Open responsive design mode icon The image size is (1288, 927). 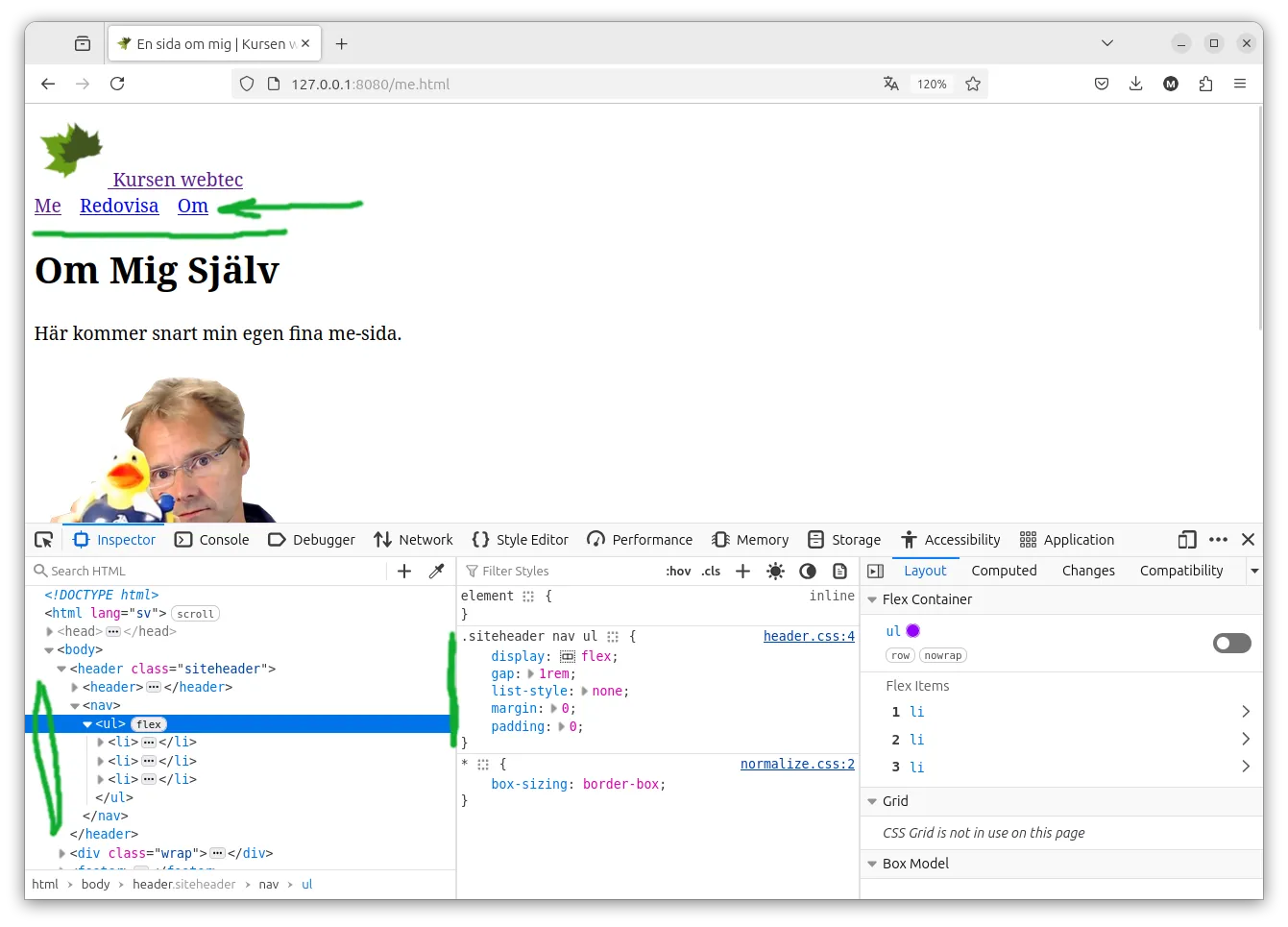coord(1187,540)
